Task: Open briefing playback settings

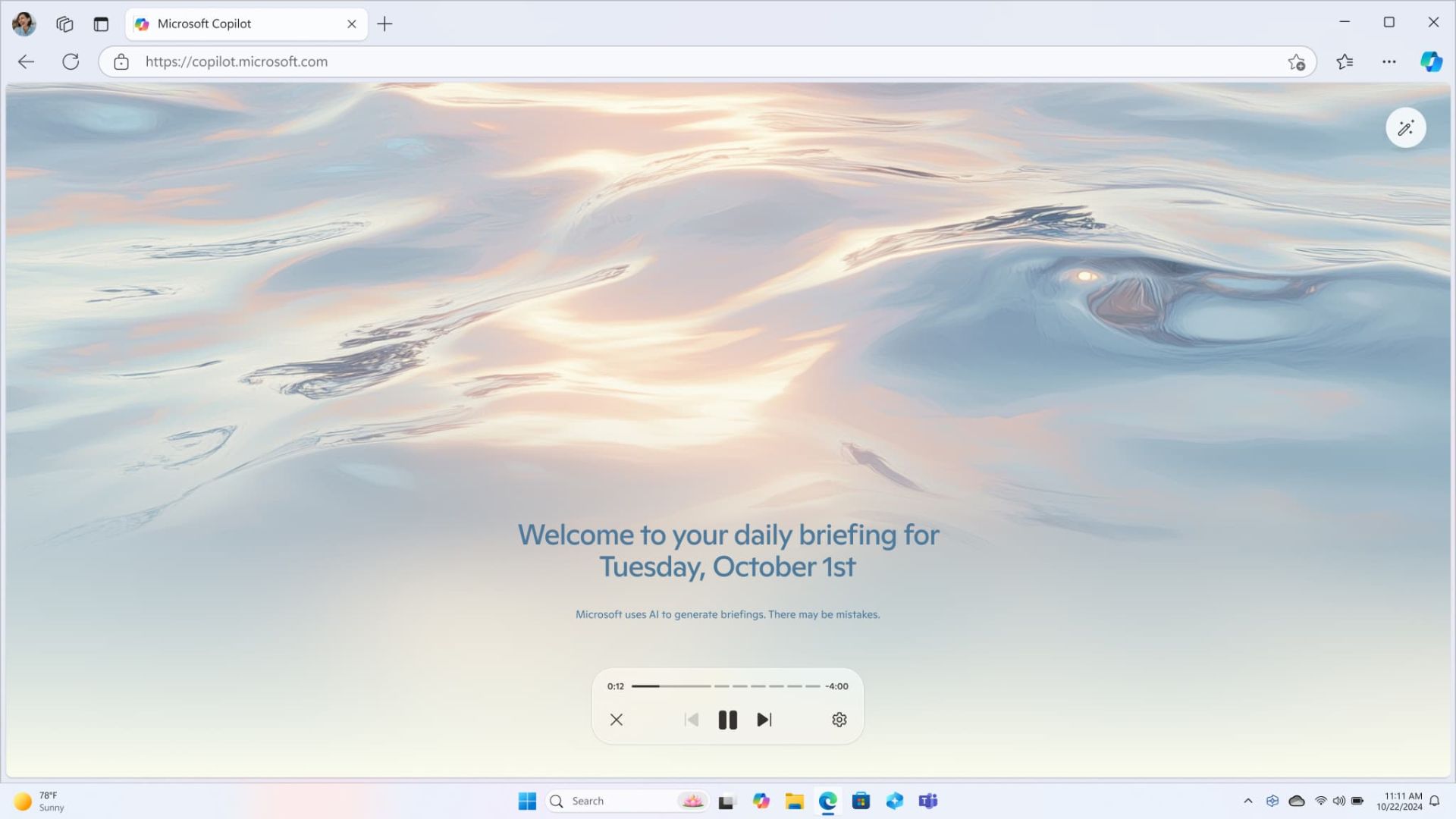Action: (839, 719)
